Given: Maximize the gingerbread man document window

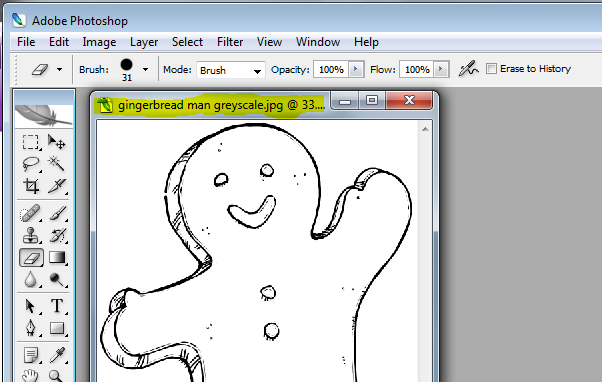Looking at the screenshot, I should (372, 101).
